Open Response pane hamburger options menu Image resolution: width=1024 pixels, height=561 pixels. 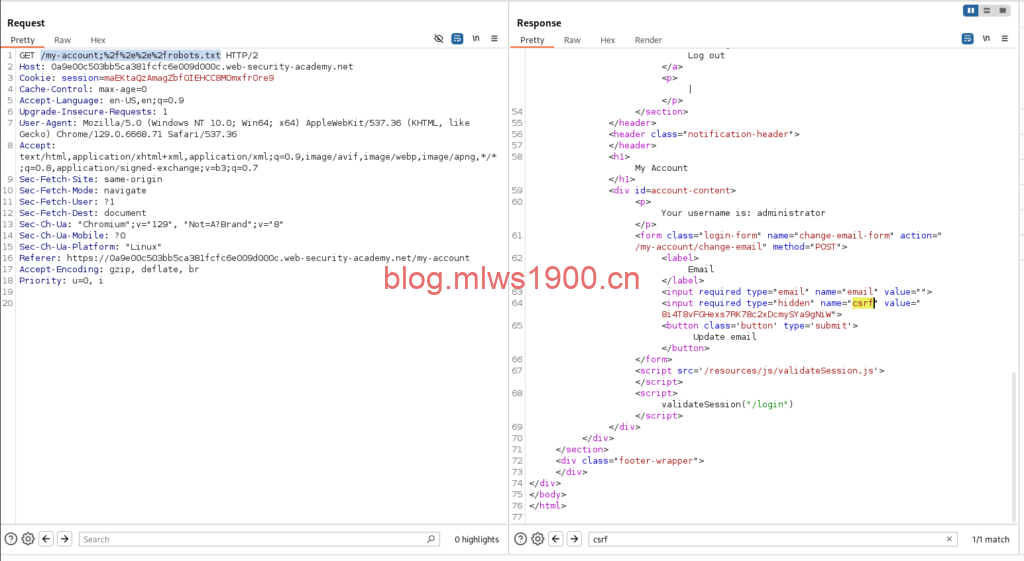(x=1004, y=39)
